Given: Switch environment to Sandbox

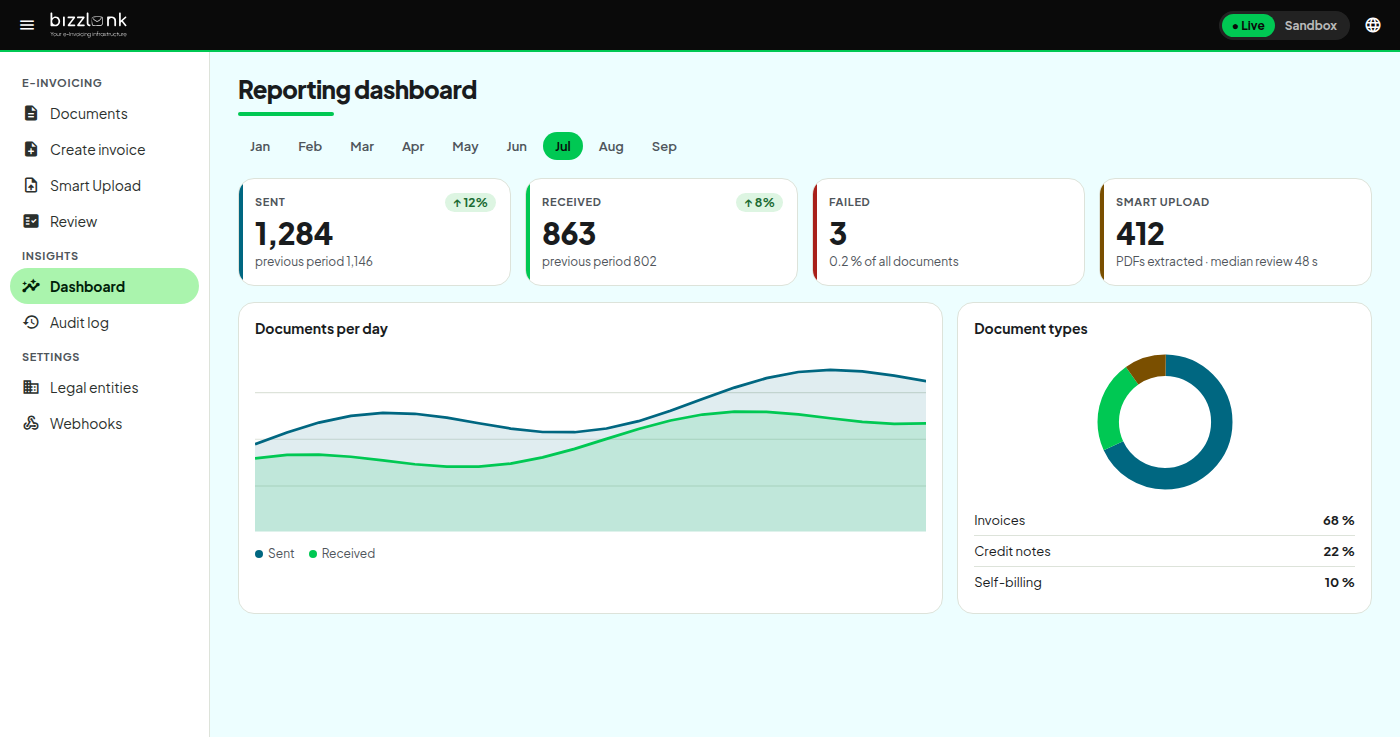Looking at the screenshot, I should pos(1310,26).
